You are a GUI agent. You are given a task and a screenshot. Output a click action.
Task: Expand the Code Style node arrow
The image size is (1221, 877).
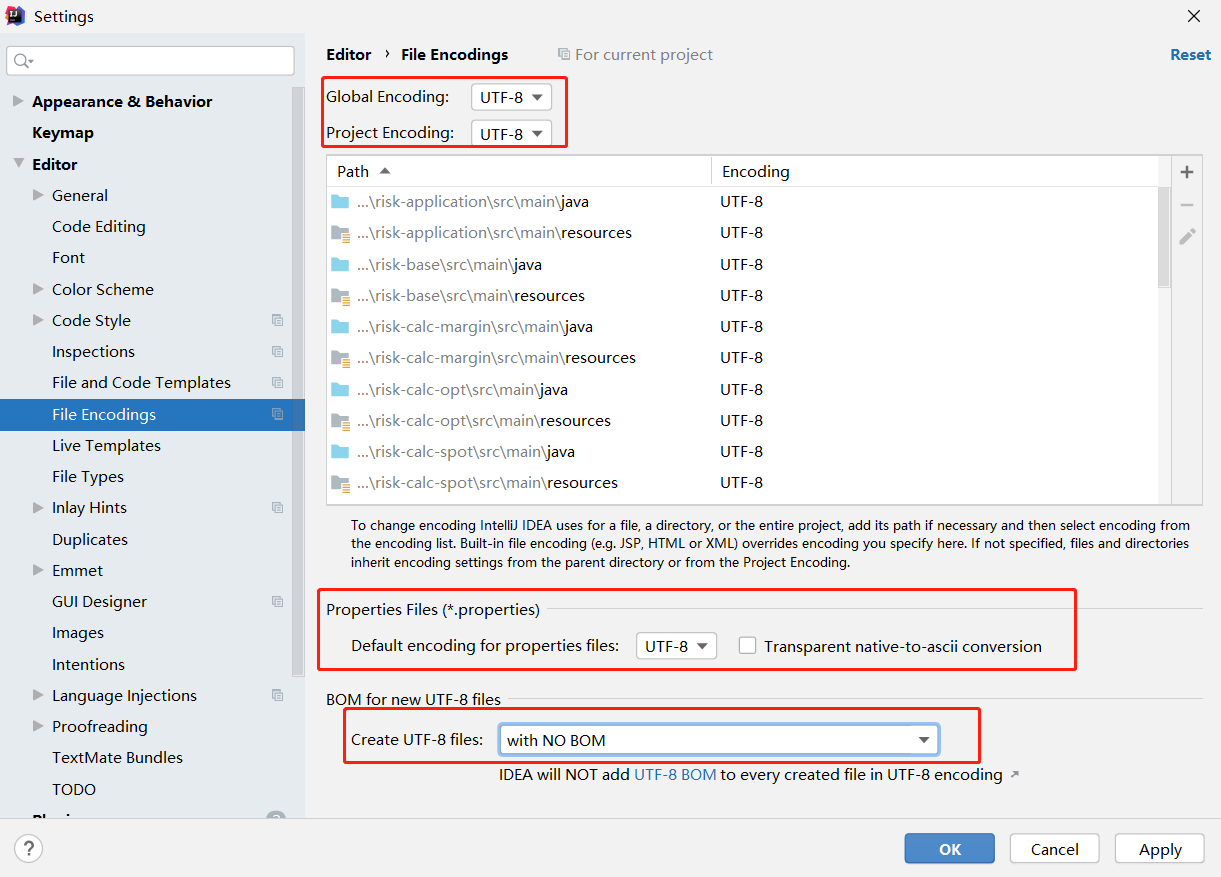point(38,320)
